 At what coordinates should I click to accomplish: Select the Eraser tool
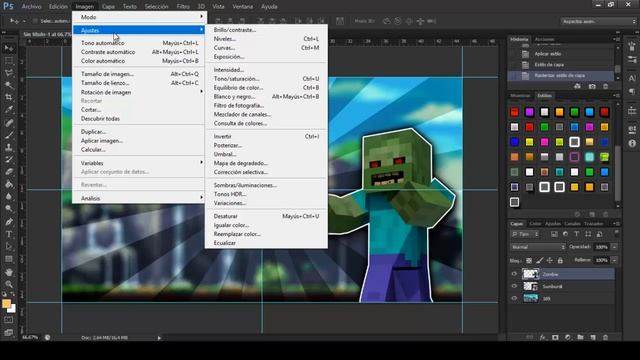(9, 172)
